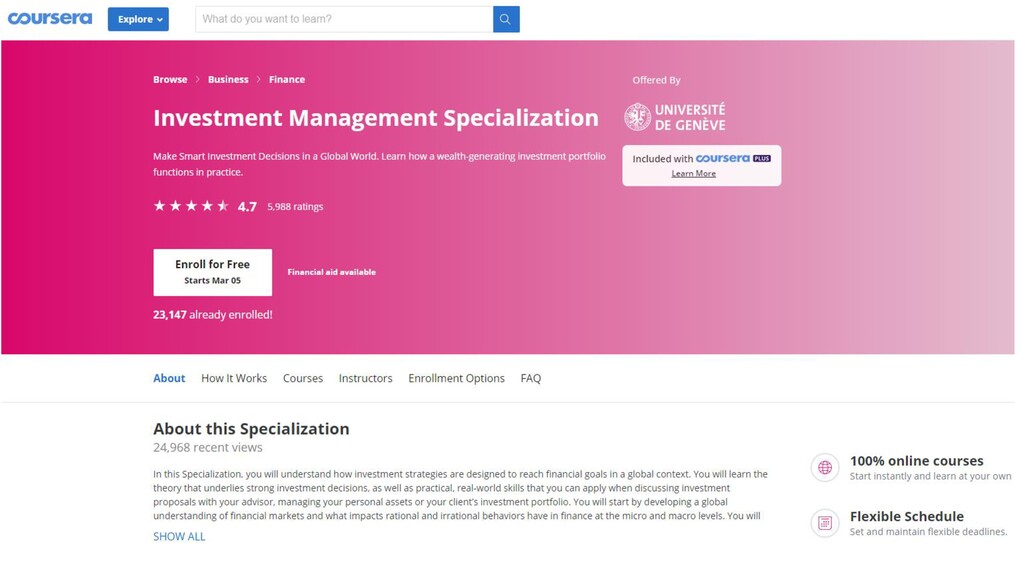Screen dimensions: 1024x576
Task: Click the search input field
Action: 344,19
